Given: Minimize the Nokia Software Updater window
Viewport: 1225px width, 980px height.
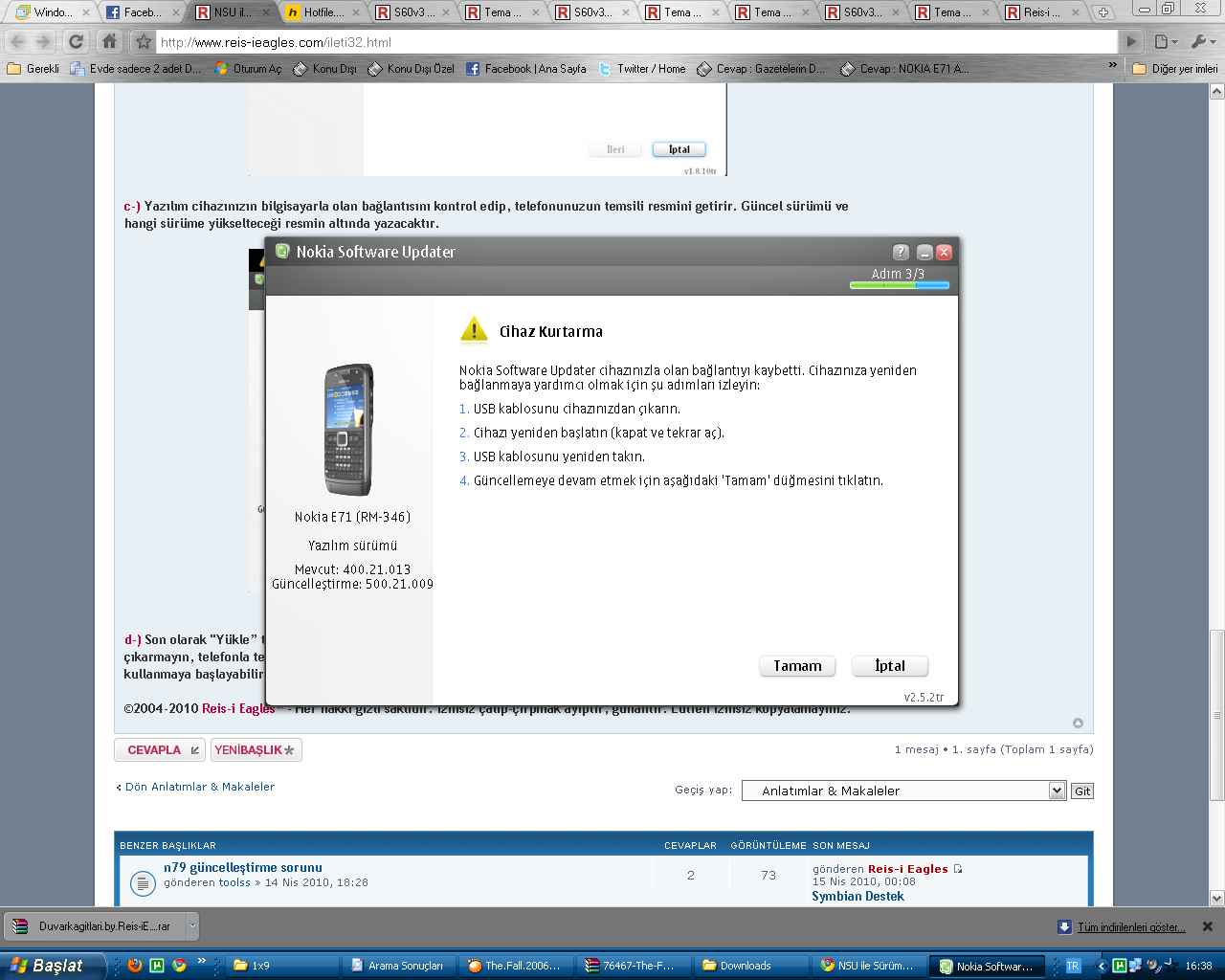Looking at the screenshot, I should (x=924, y=253).
